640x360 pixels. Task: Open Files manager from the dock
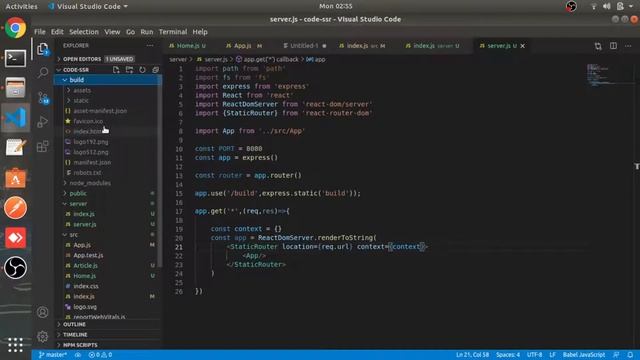[x=16, y=87]
